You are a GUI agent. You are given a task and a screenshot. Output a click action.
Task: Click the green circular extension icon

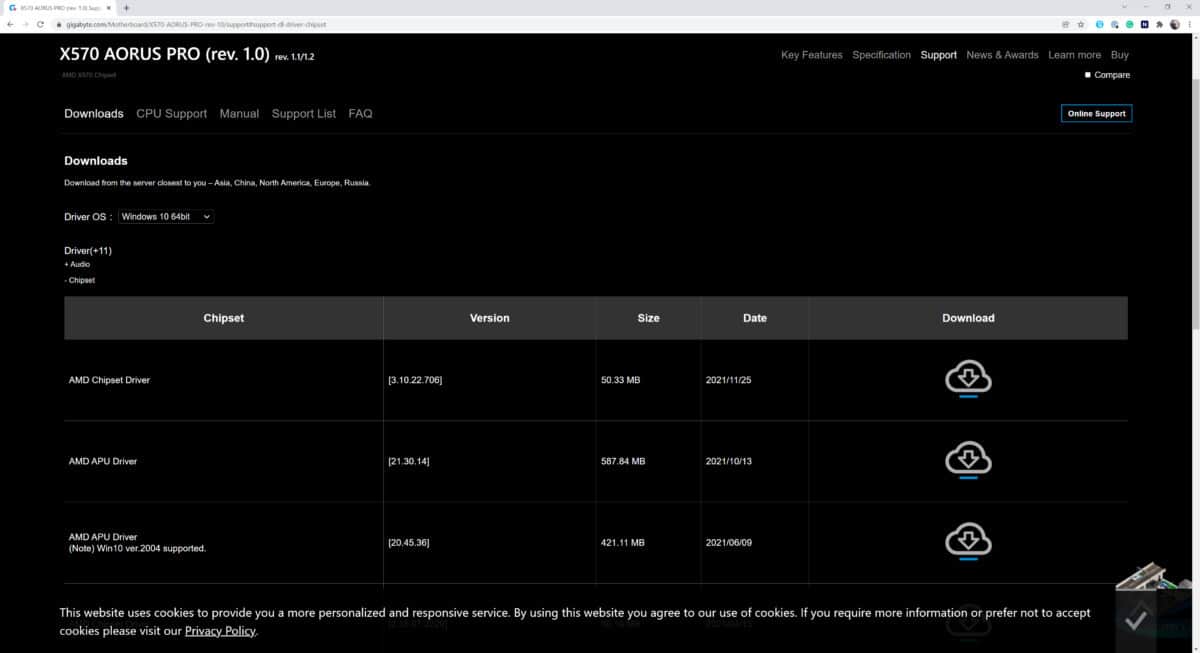(1129, 24)
